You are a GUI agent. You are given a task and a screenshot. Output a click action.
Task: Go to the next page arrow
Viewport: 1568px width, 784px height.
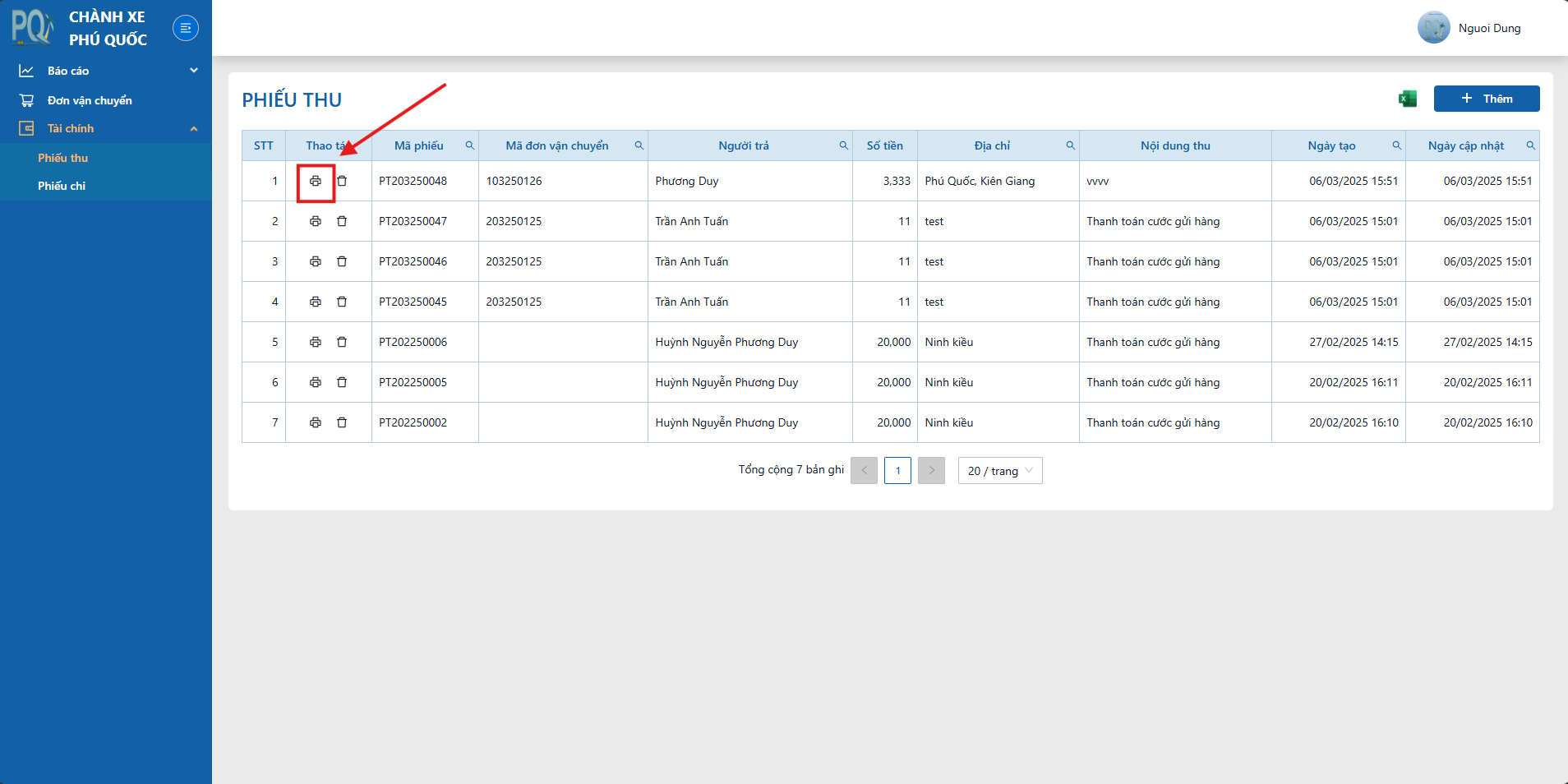[931, 471]
